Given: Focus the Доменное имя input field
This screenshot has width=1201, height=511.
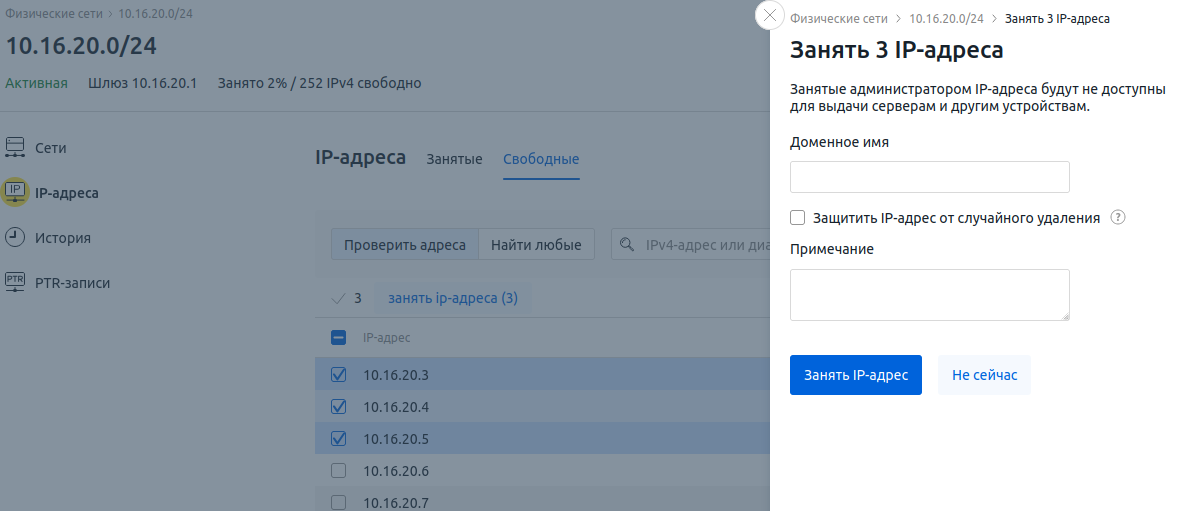Looking at the screenshot, I should point(930,177).
